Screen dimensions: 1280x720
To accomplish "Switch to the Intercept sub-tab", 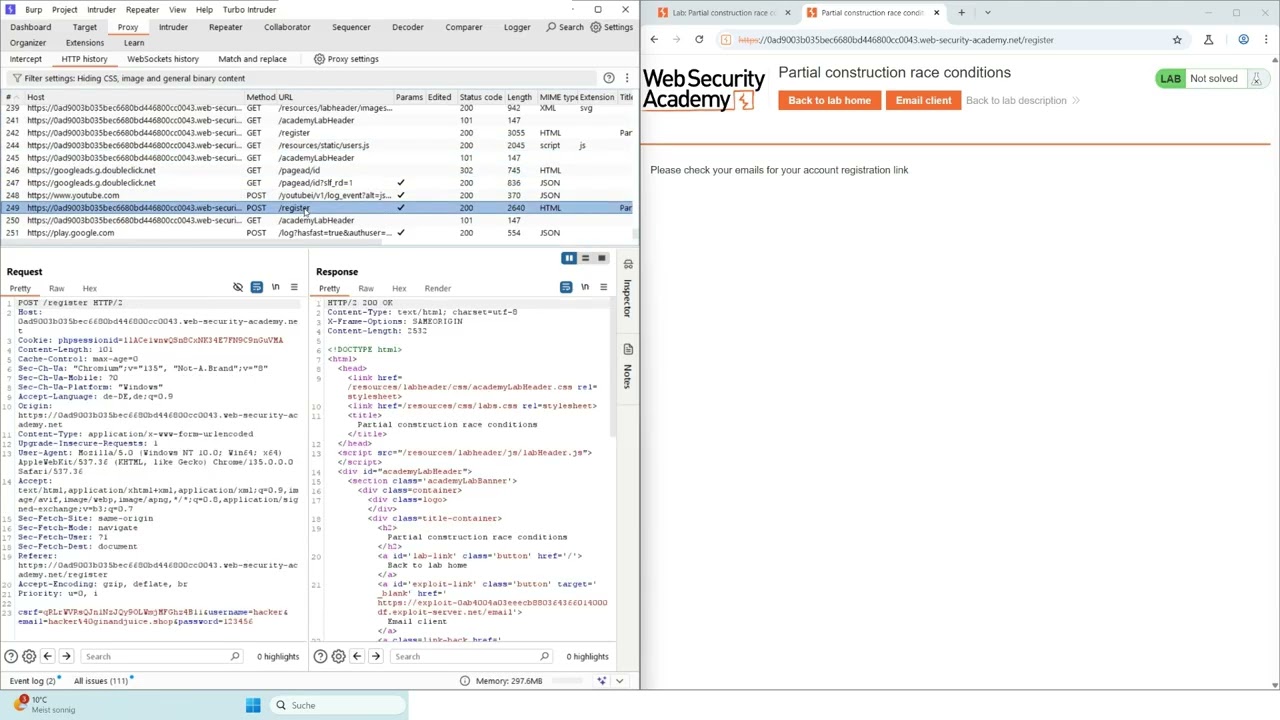I will [26, 59].
